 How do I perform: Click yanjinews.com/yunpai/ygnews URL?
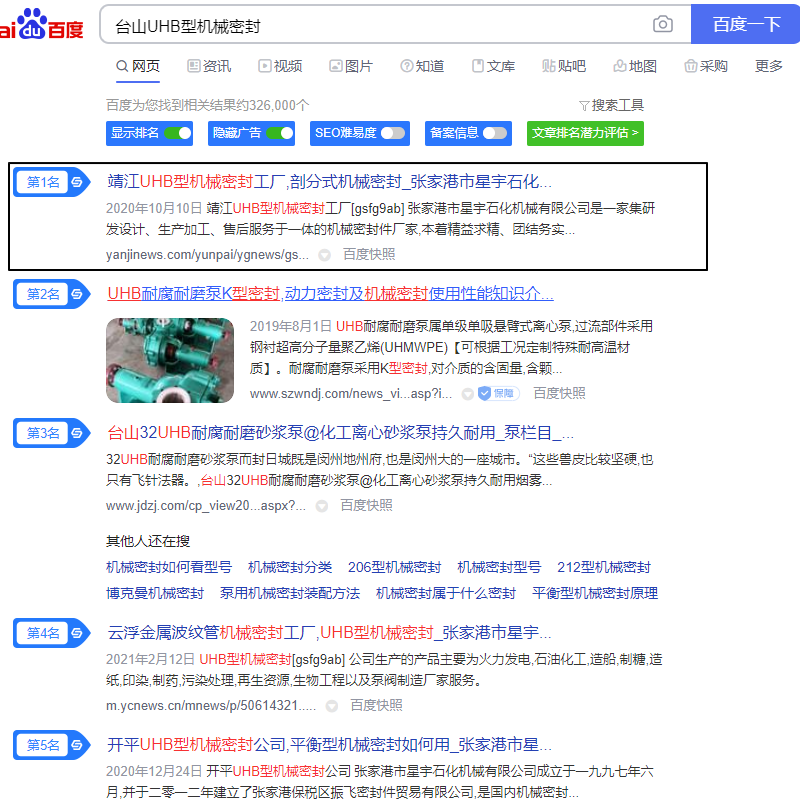(x=207, y=255)
